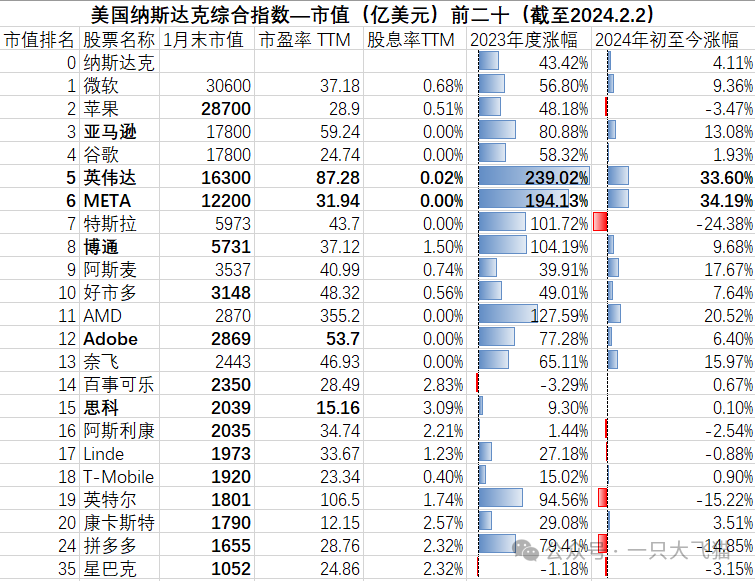Select the 微软 stock name cell
The image size is (755, 581).
click(101, 86)
